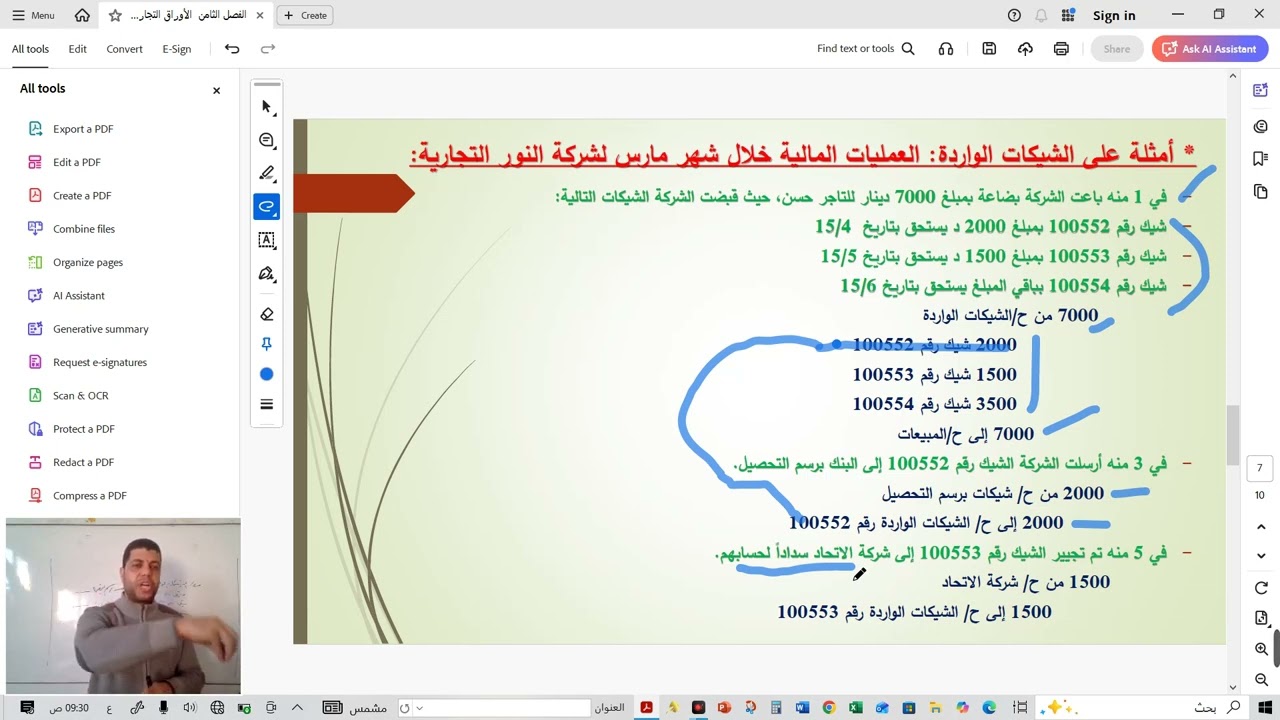The width and height of the screenshot is (1280, 720).
Task: Click the Sign in link
Action: pos(1114,15)
